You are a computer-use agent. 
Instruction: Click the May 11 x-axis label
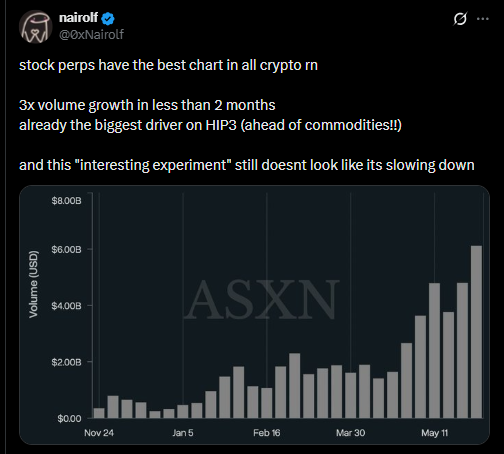[434, 433]
